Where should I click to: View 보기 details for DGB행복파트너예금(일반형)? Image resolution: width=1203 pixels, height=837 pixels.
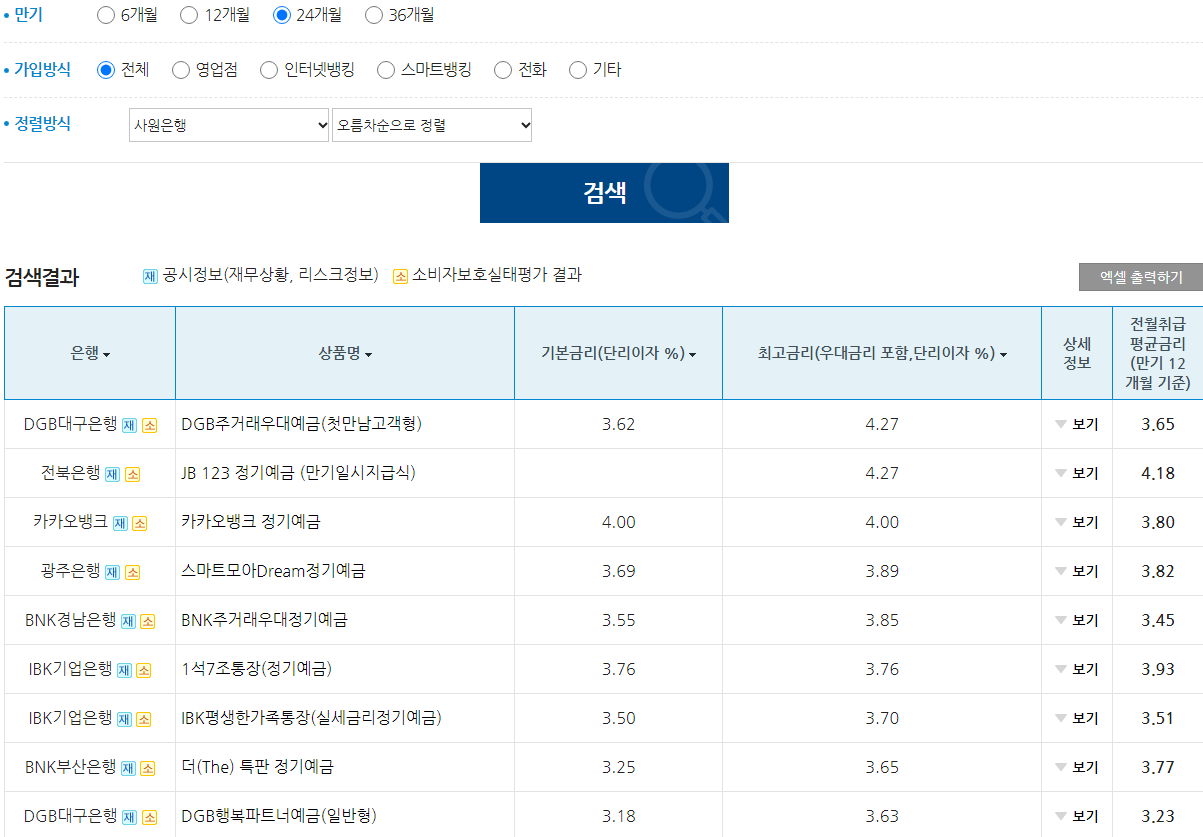pos(1077,816)
